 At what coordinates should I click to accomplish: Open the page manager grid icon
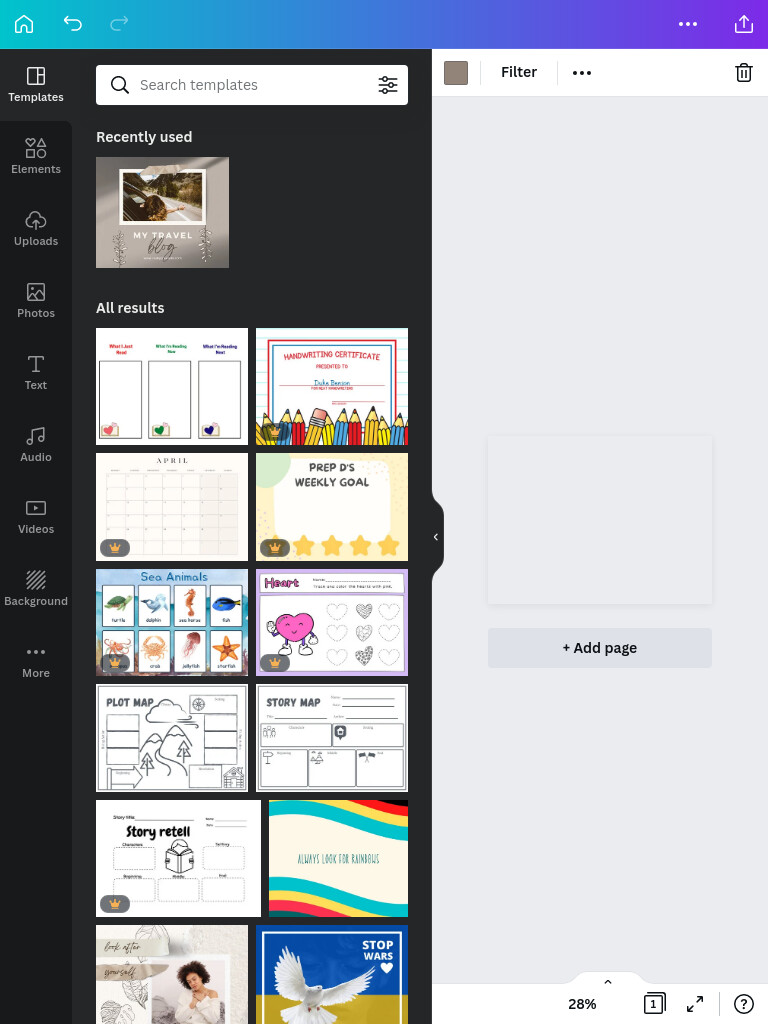654,1004
